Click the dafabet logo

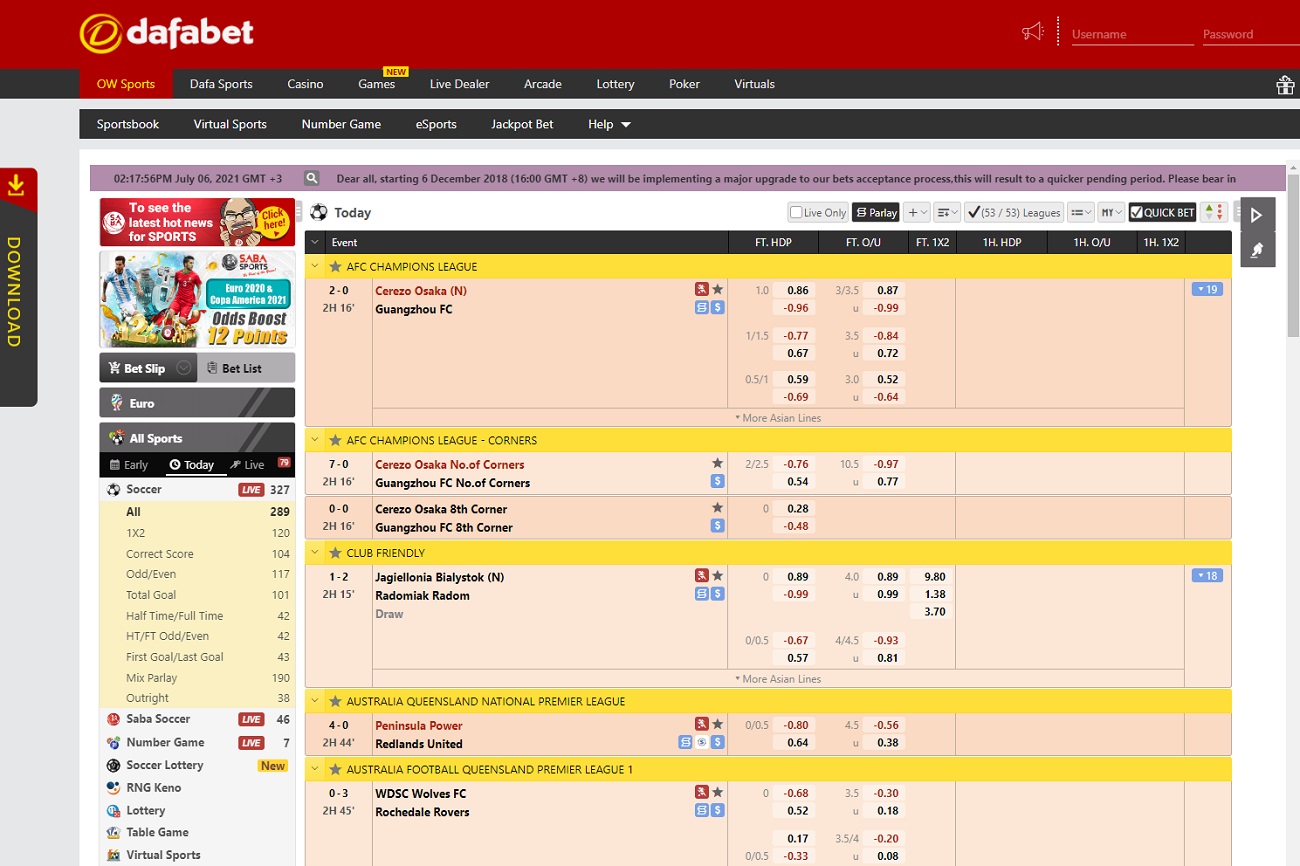(x=167, y=33)
